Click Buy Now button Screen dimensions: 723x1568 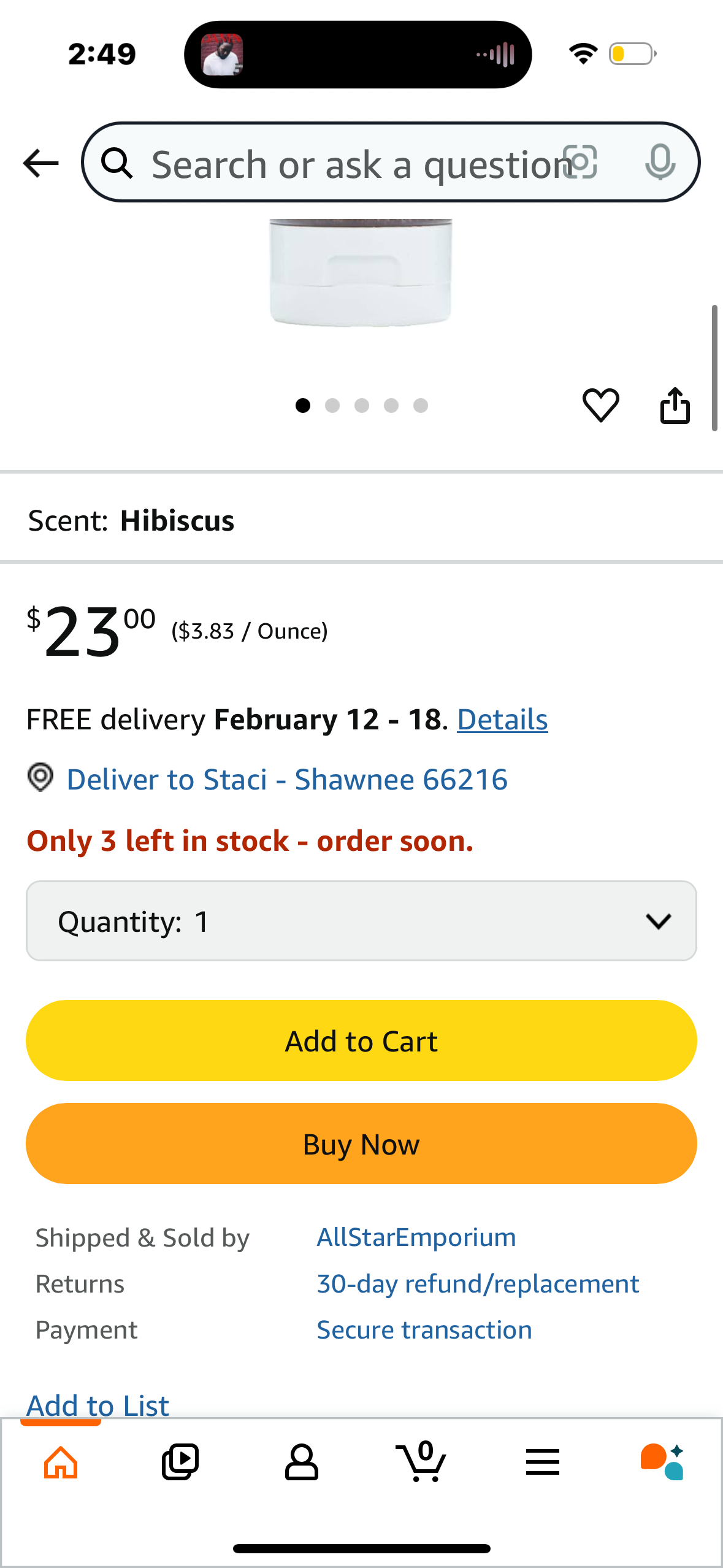point(361,1143)
